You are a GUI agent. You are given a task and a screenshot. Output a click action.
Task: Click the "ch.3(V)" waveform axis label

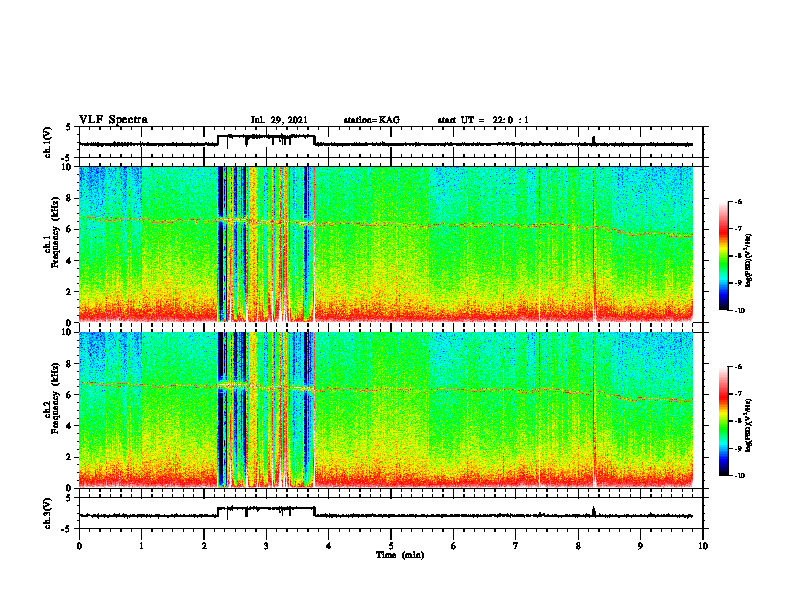pos(48,513)
